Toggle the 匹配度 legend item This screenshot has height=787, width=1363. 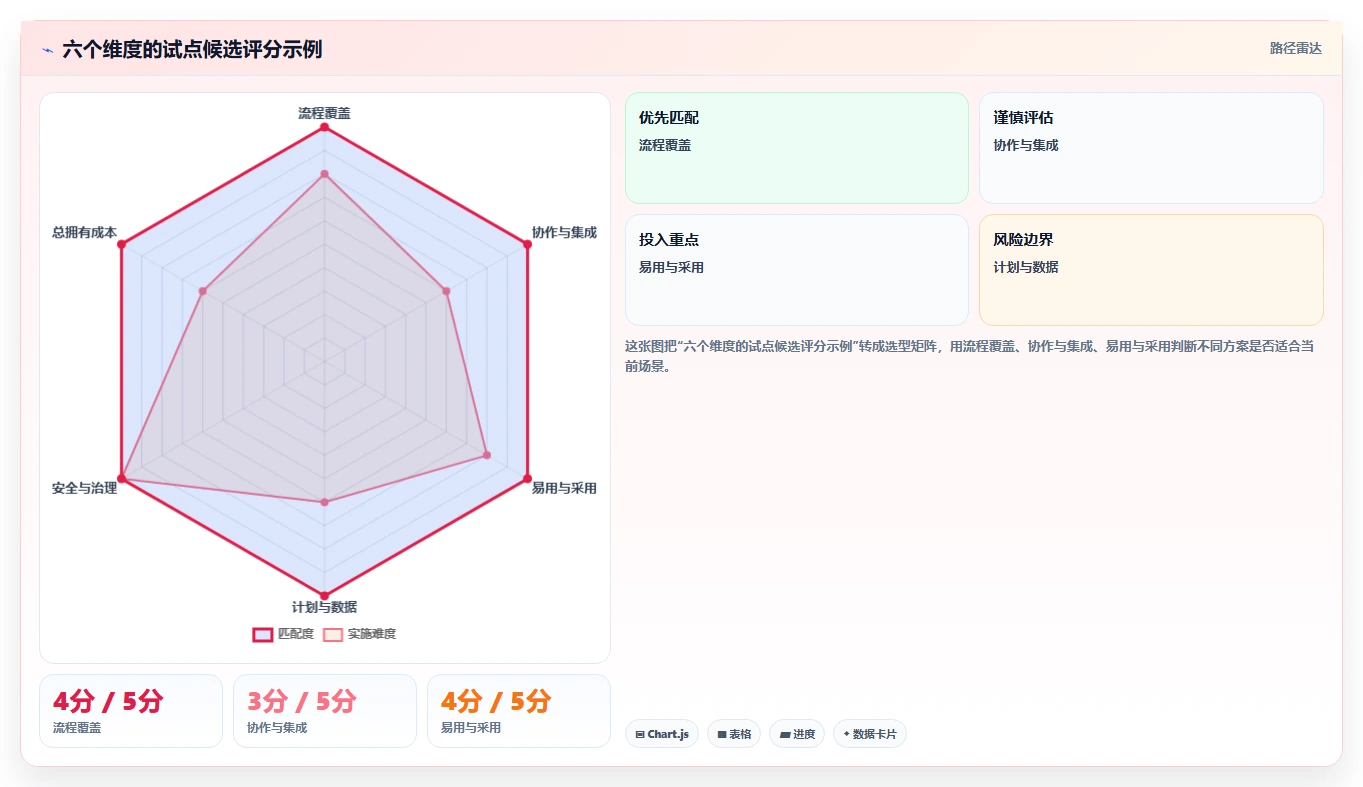[x=284, y=634]
